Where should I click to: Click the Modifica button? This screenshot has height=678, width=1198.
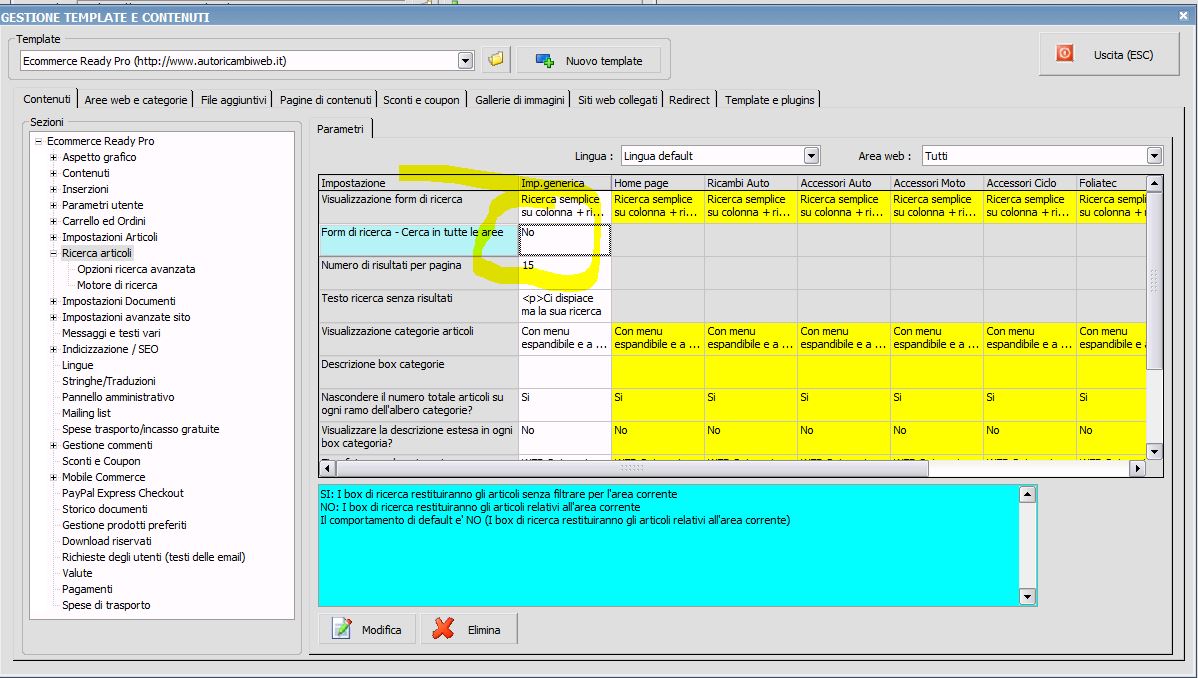coord(367,629)
